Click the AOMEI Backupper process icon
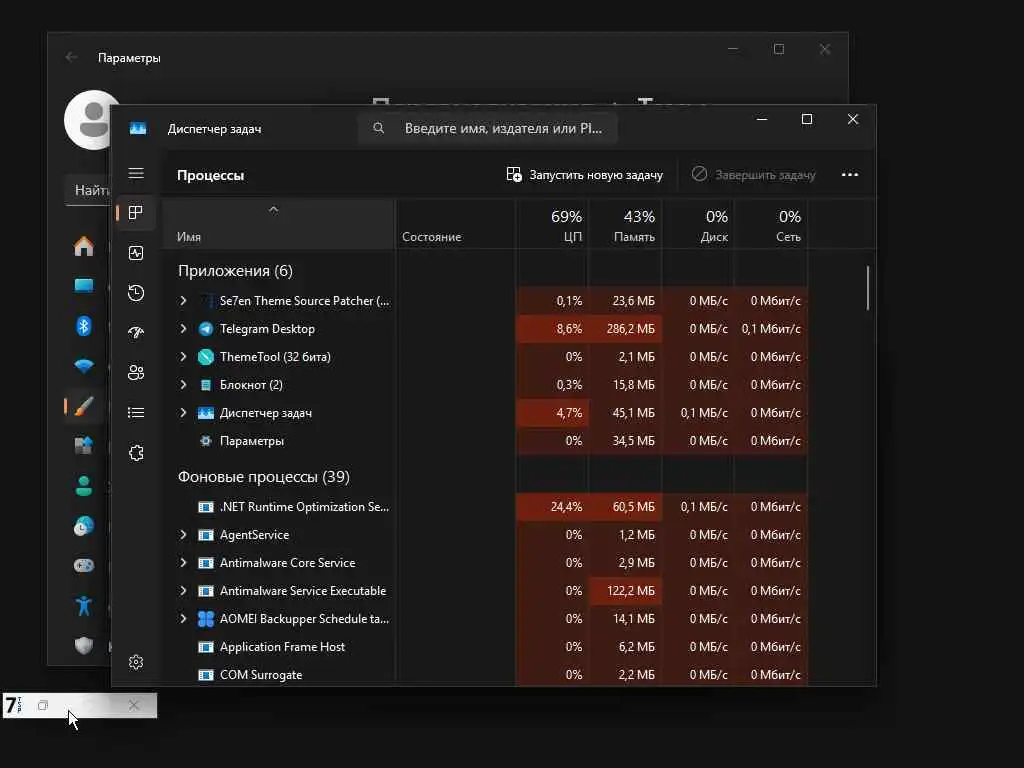This screenshot has height=768, width=1024. [x=206, y=618]
